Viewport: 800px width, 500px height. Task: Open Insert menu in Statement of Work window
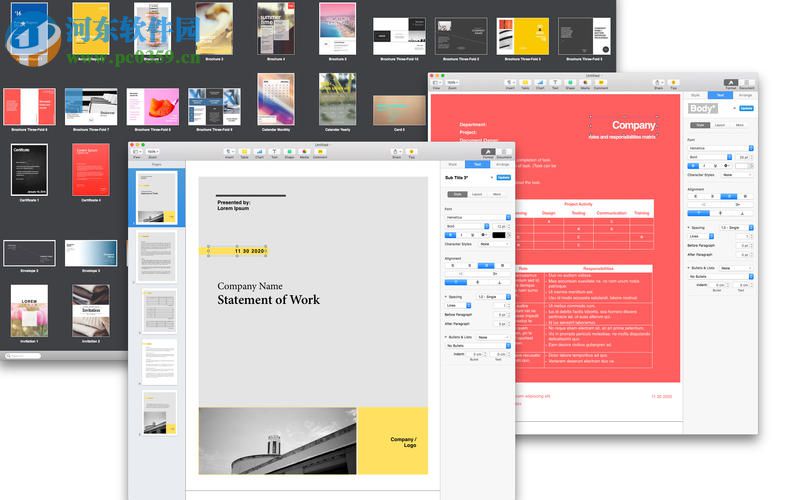tap(230, 152)
